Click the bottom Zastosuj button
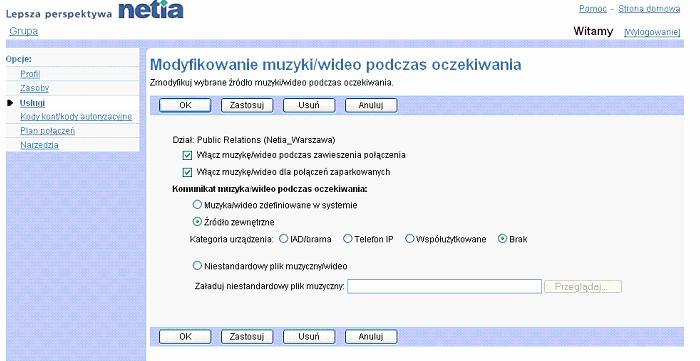700x361 pixels. point(247,336)
